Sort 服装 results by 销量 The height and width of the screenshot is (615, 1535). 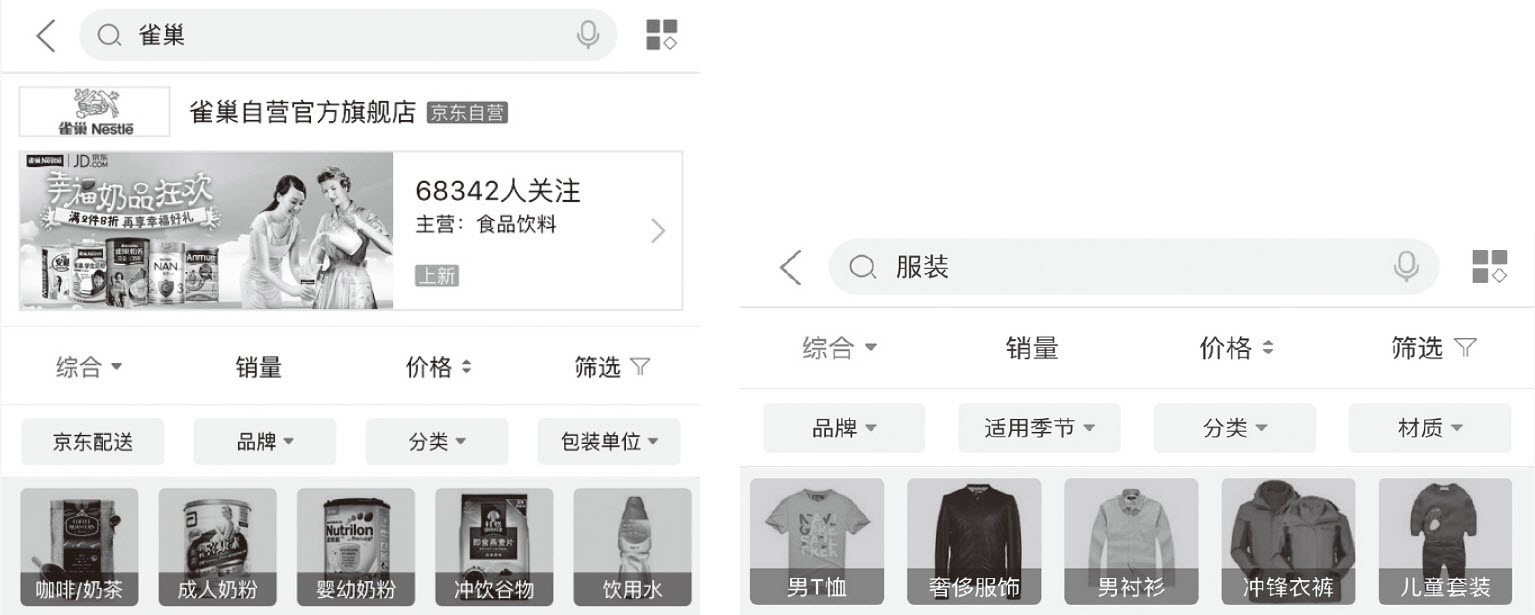pyautogui.click(x=1032, y=347)
